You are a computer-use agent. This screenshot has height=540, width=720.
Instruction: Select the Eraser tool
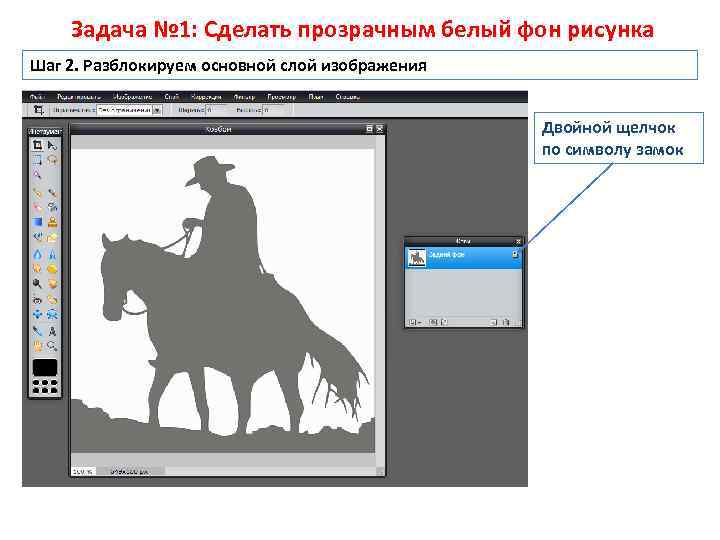point(38,208)
